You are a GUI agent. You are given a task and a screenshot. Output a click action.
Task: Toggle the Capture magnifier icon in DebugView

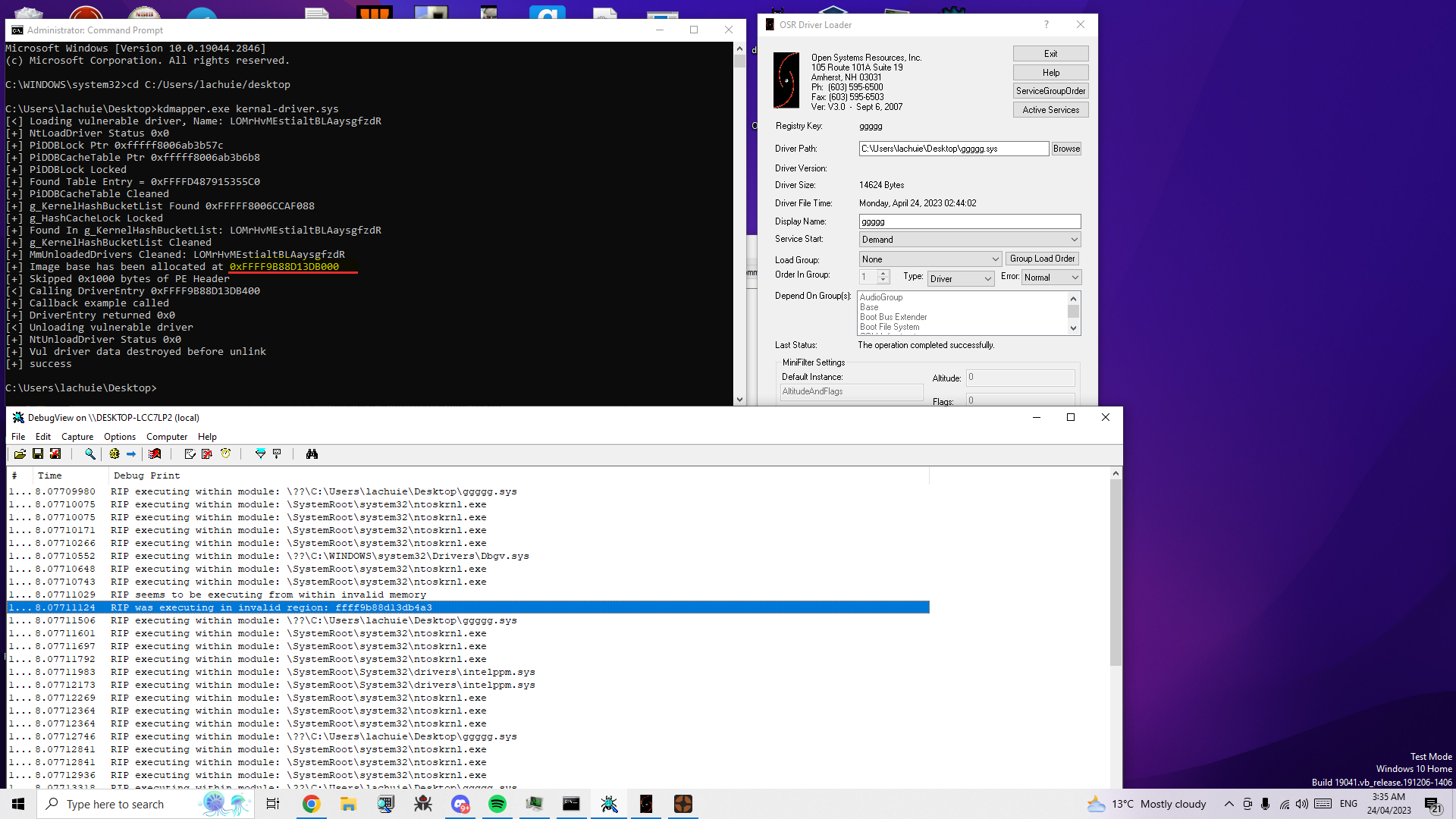pyautogui.click(x=90, y=453)
